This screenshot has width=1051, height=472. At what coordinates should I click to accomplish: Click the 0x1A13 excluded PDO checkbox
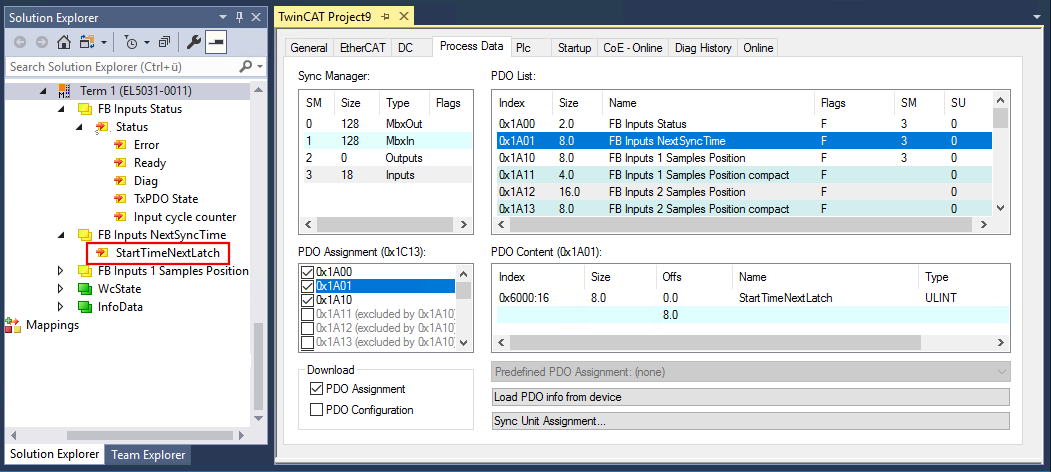(308, 343)
